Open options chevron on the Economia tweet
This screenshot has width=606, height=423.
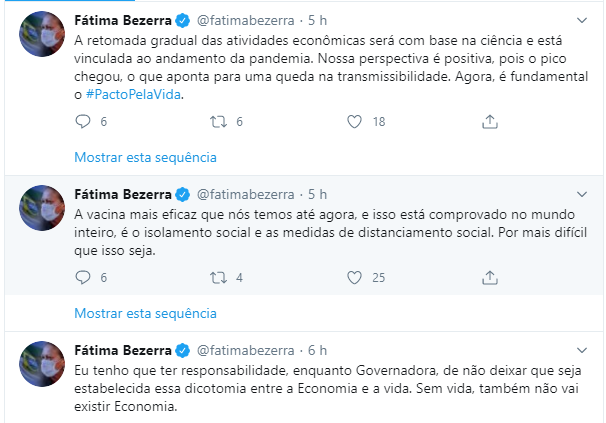pyautogui.click(x=583, y=350)
